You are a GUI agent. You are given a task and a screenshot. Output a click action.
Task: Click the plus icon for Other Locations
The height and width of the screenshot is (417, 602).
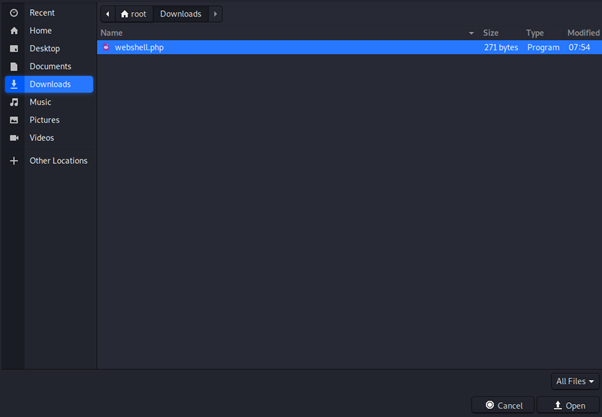click(14, 161)
